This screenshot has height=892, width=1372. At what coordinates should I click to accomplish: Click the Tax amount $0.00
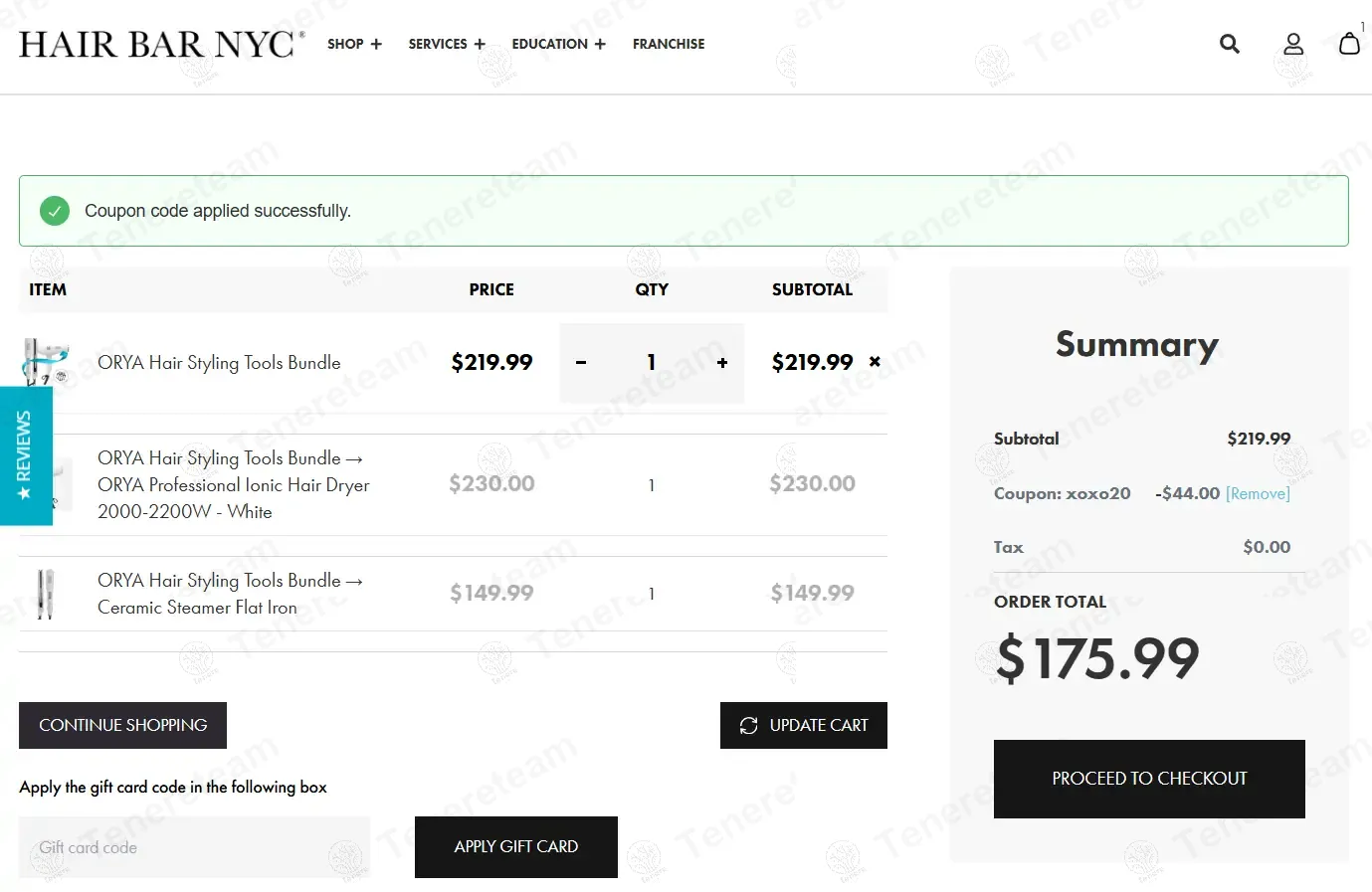tap(1267, 547)
